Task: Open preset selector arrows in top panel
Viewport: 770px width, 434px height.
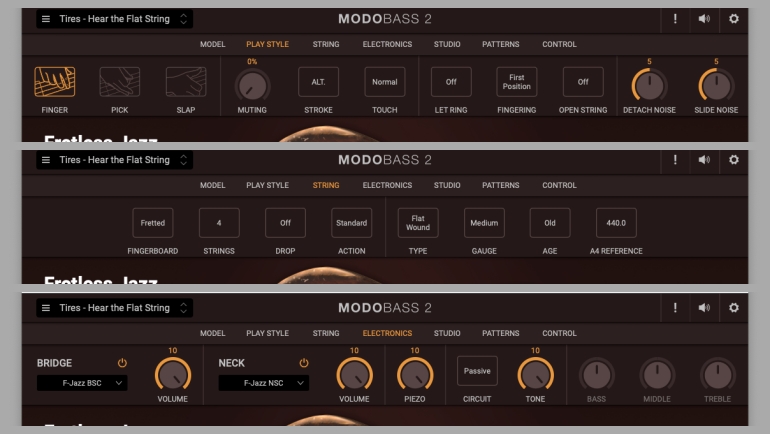Action: [x=183, y=19]
